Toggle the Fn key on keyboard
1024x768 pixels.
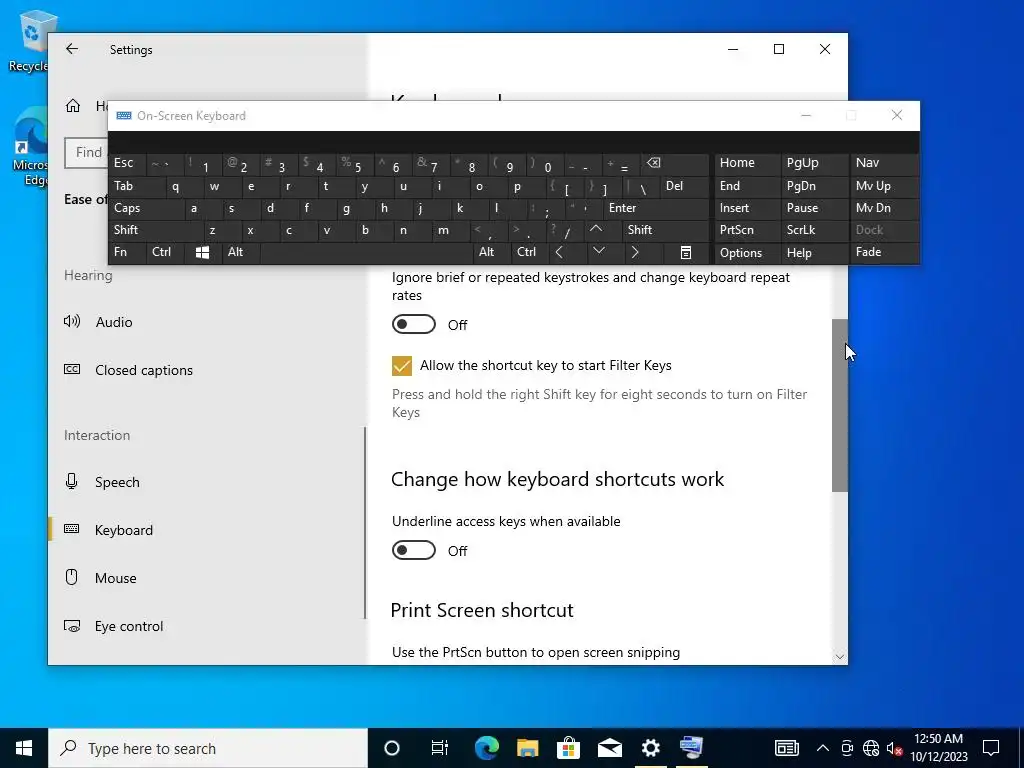click(x=127, y=252)
